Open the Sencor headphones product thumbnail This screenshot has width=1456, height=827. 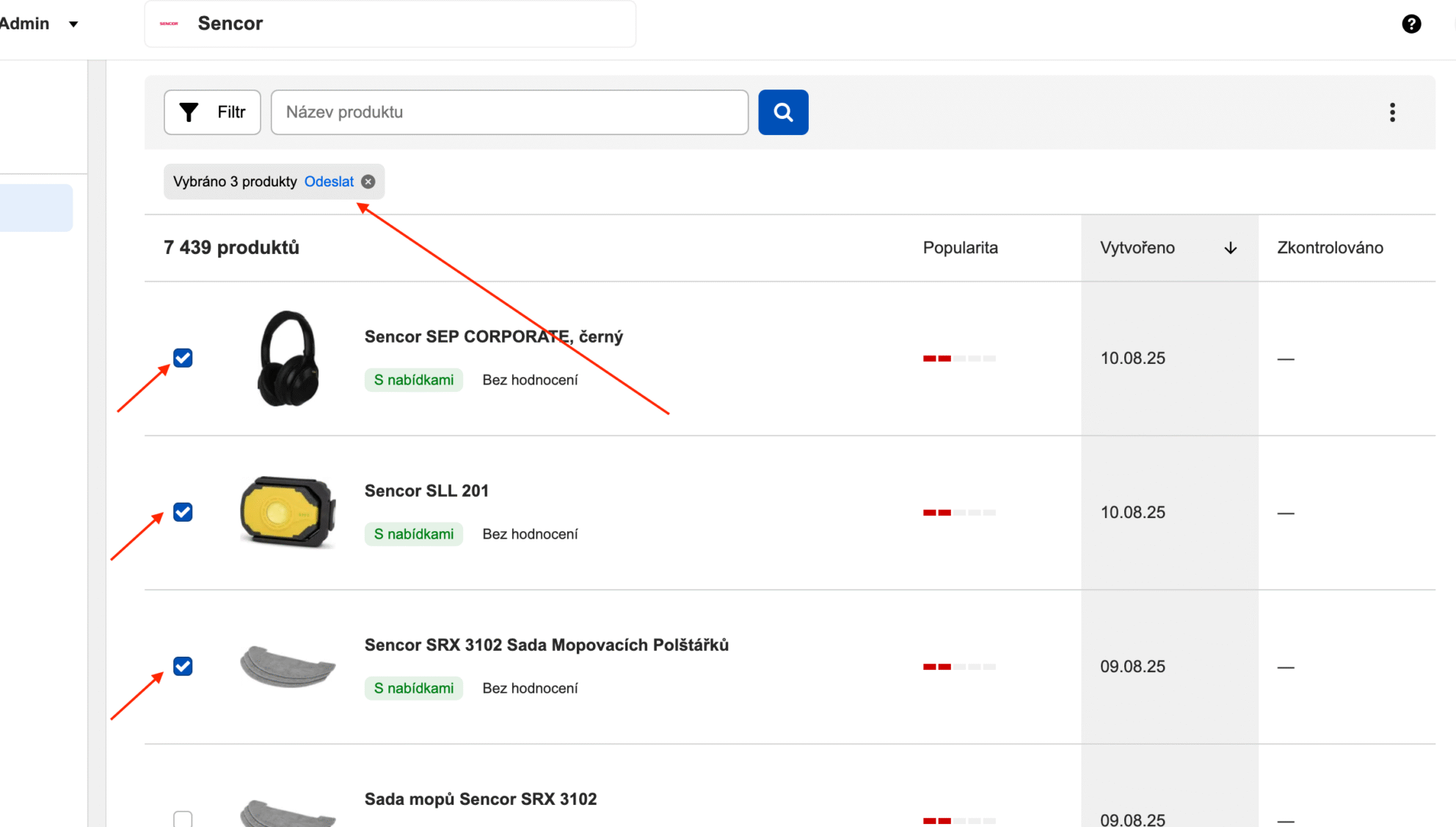288,358
